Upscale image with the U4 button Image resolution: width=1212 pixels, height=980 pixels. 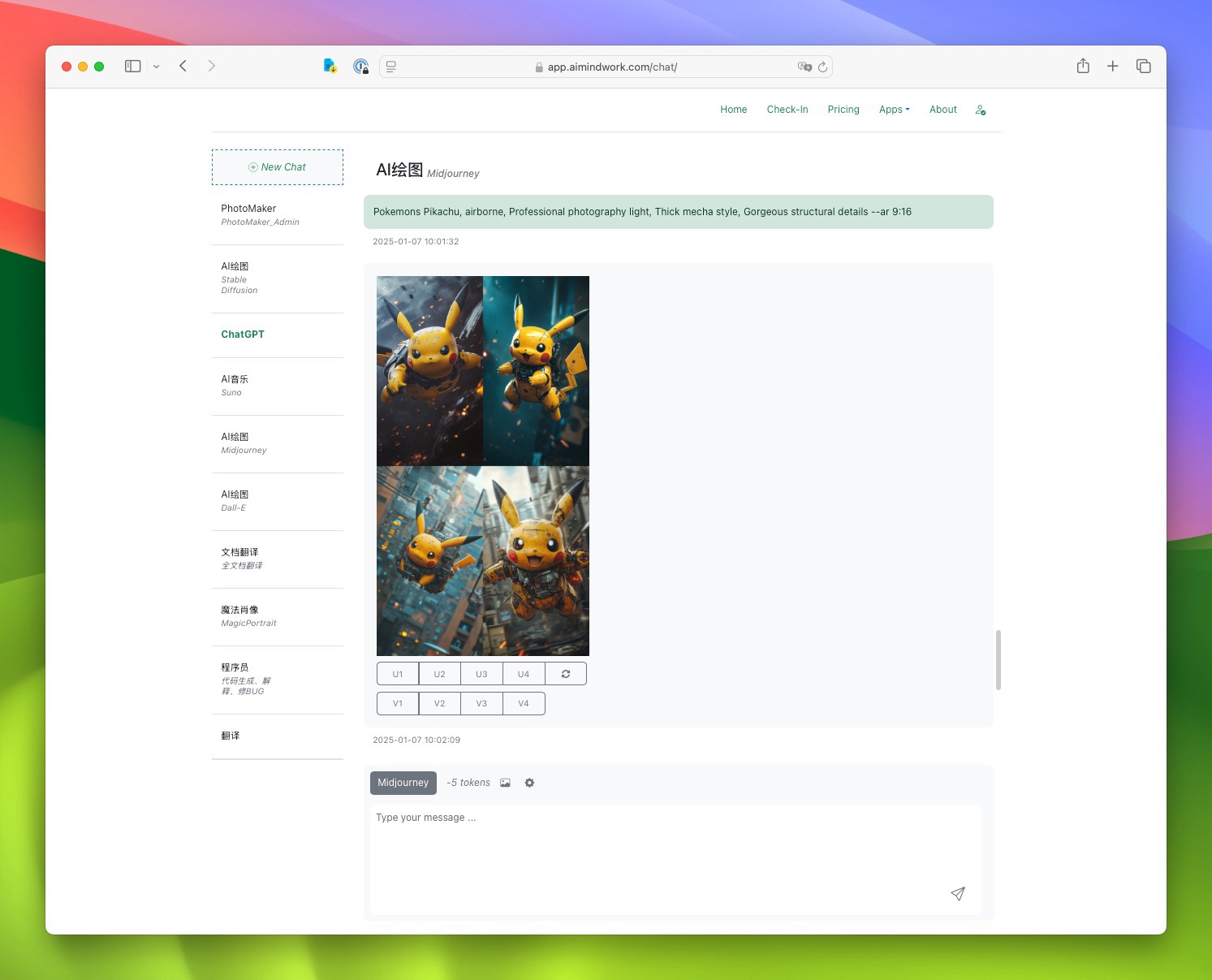[x=524, y=674]
